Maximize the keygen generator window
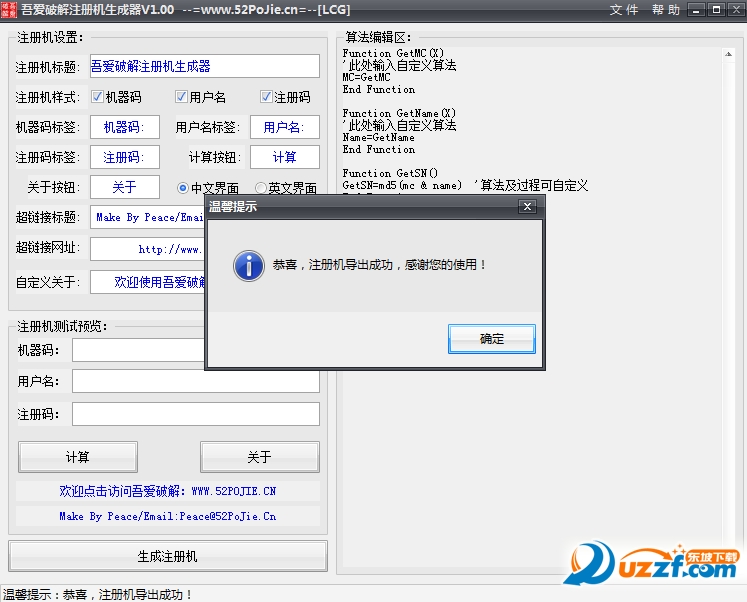Viewport: 747px width, 602px height. pos(715,10)
